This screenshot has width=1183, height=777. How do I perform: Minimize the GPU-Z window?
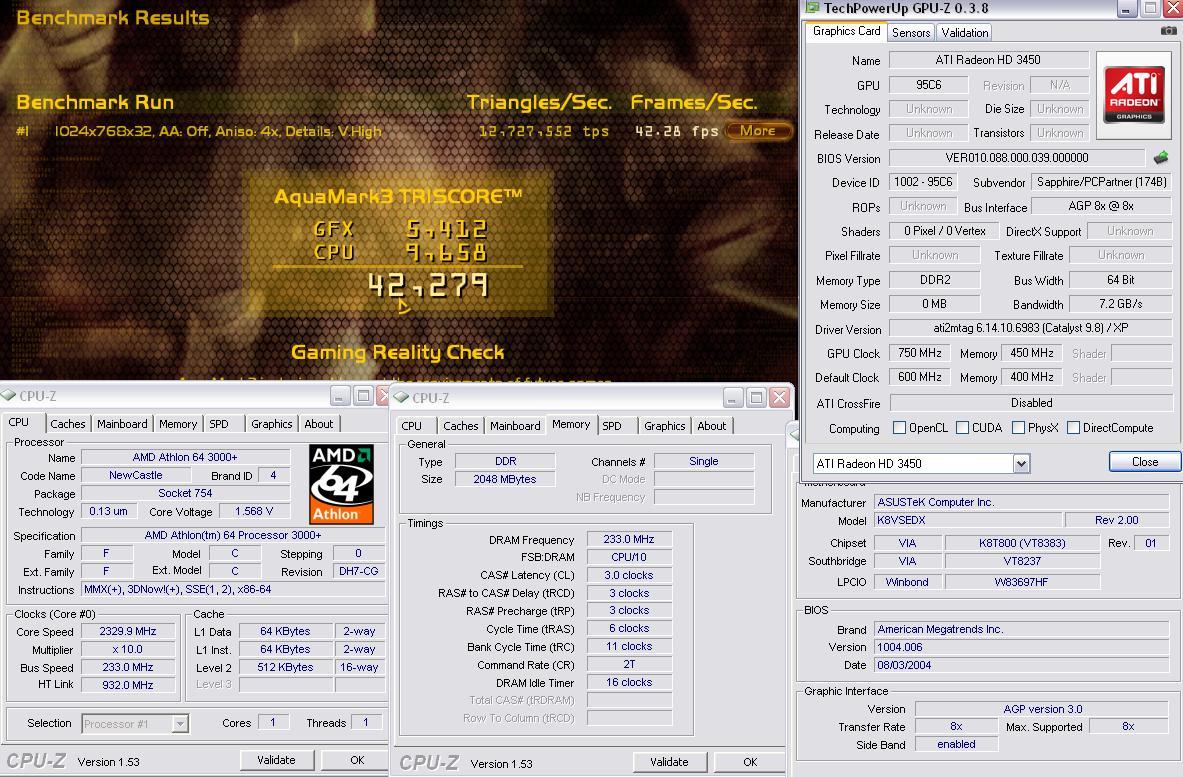(1126, 8)
